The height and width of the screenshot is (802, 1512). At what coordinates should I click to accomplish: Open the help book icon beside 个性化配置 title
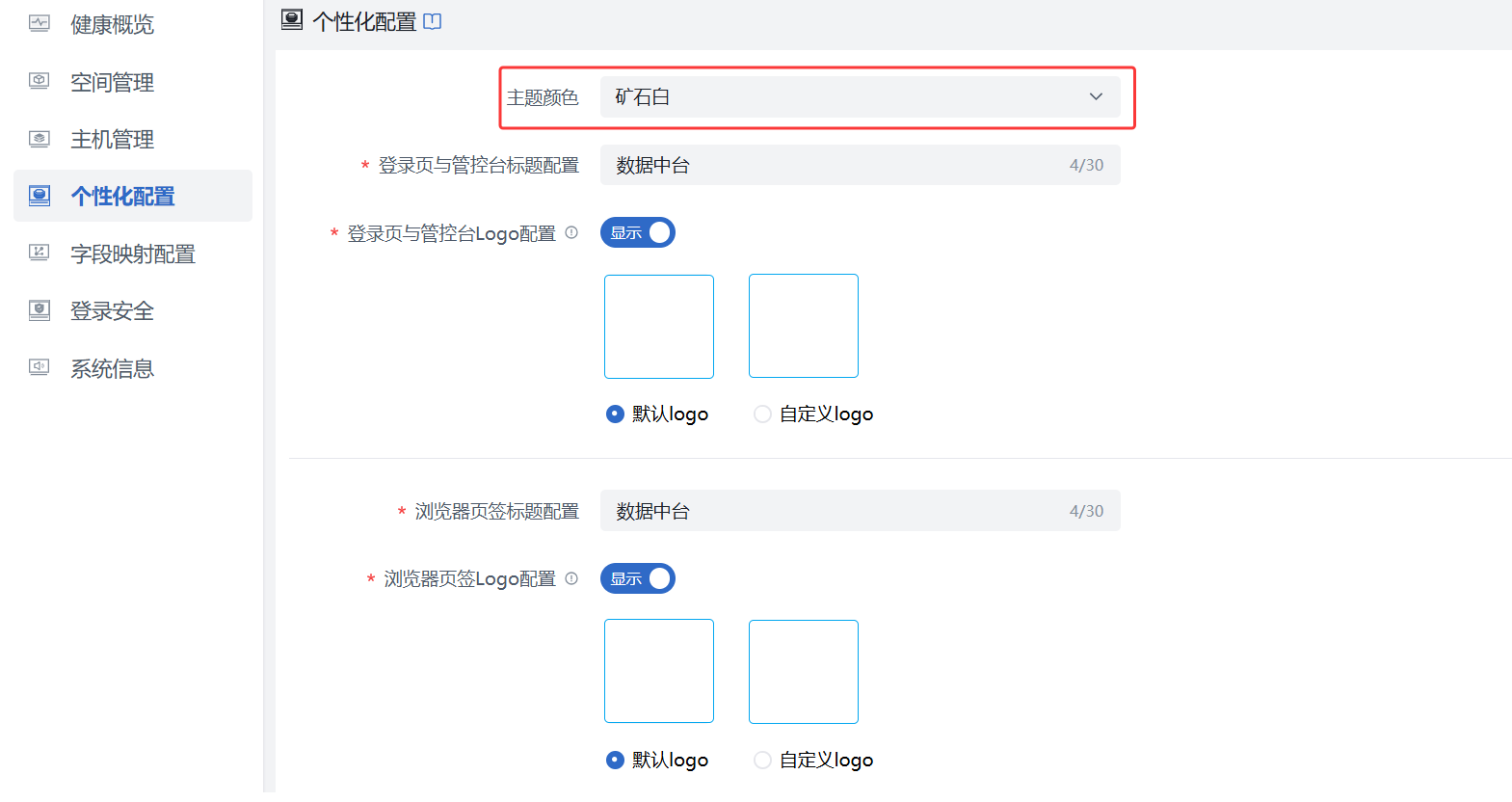point(433,21)
